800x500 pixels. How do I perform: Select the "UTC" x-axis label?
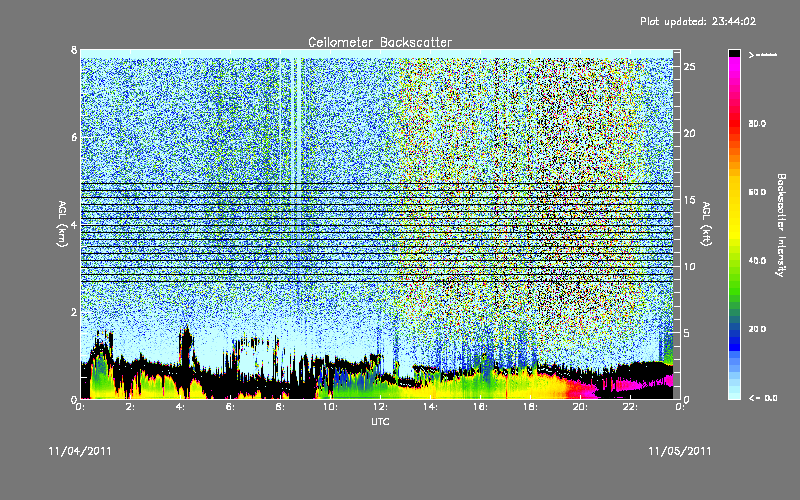click(x=380, y=421)
